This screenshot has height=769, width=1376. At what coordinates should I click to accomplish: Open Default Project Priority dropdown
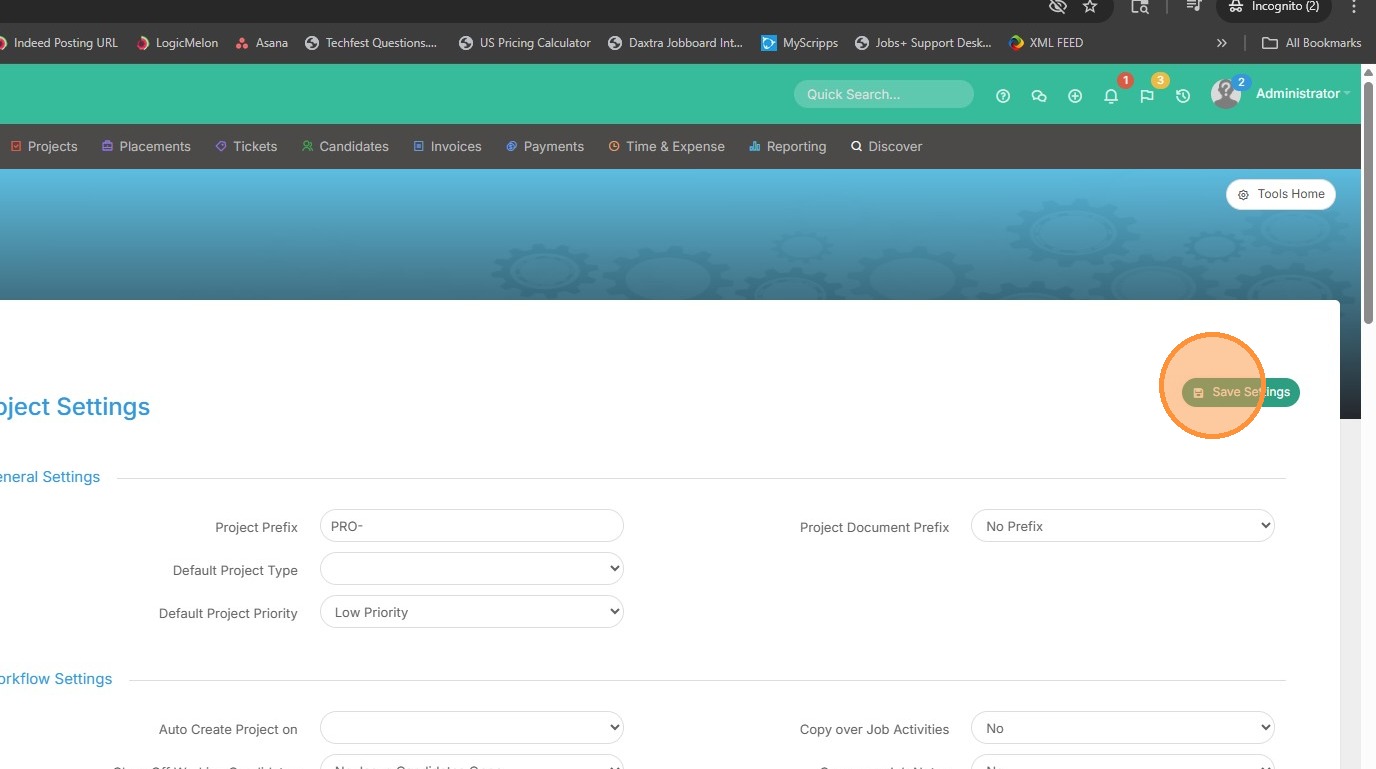[x=472, y=612]
